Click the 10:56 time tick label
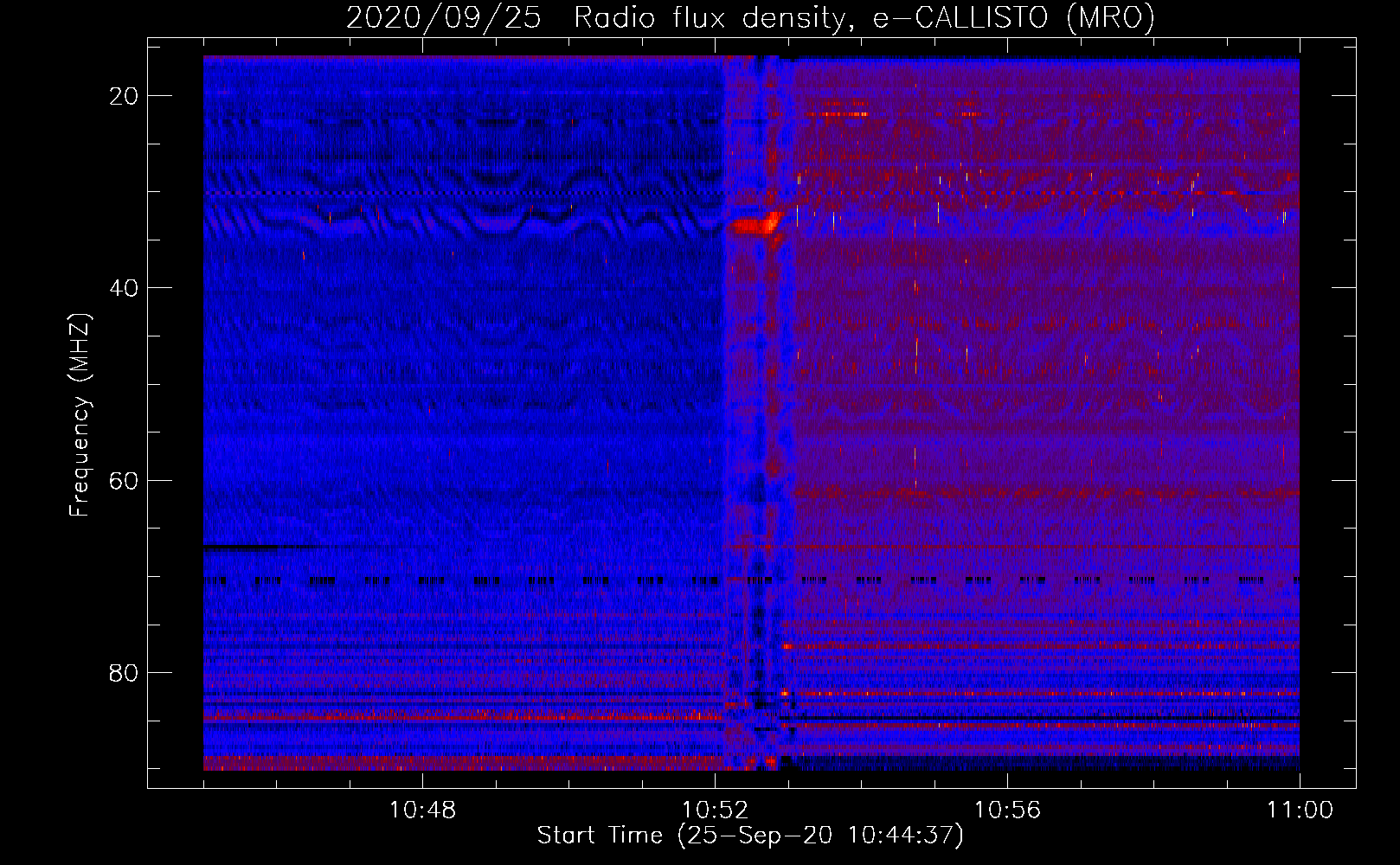The height and width of the screenshot is (865, 1400). pos(1007,811)
